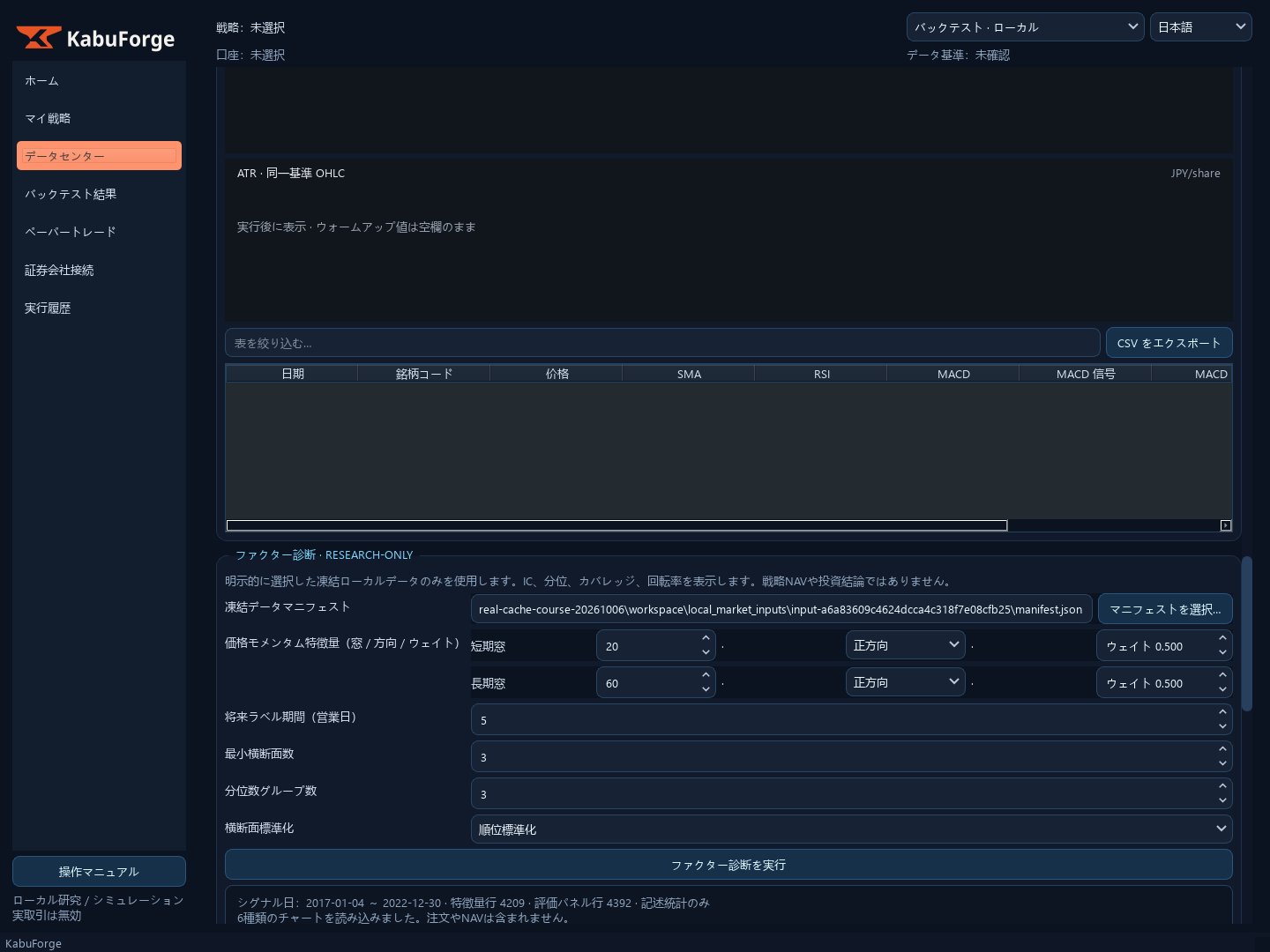
Task: Click the KabuForge logo icon
Action: pyautogui.click(x=39, y=38)
